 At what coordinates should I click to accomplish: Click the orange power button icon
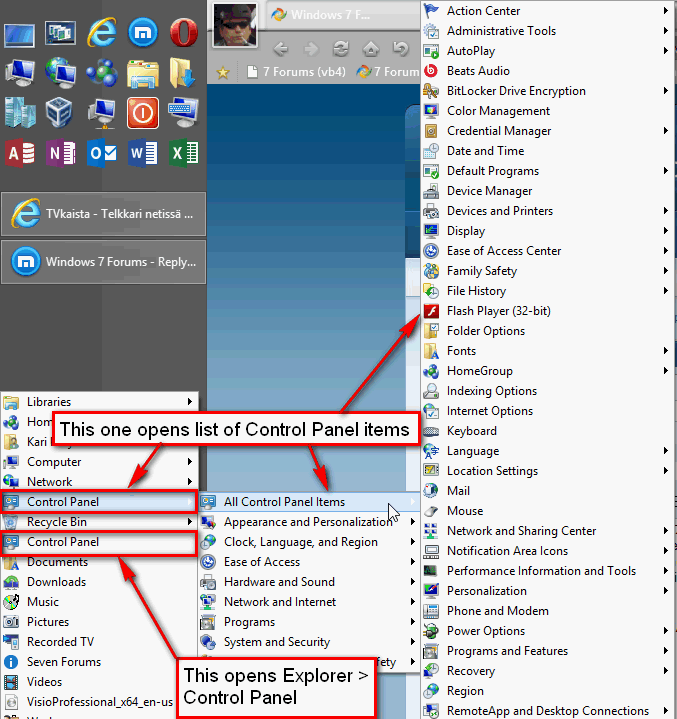point(143,112)
